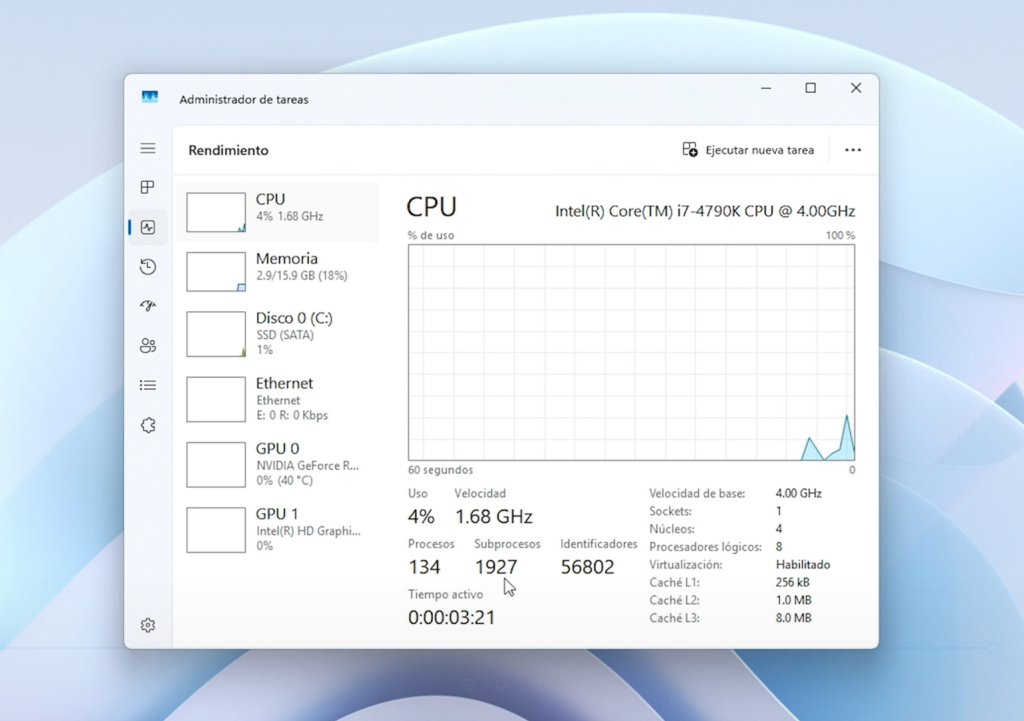Click the CPU usage graph
The width and height of the screenshot is (1024, 721).
click(x=631, y=352)
